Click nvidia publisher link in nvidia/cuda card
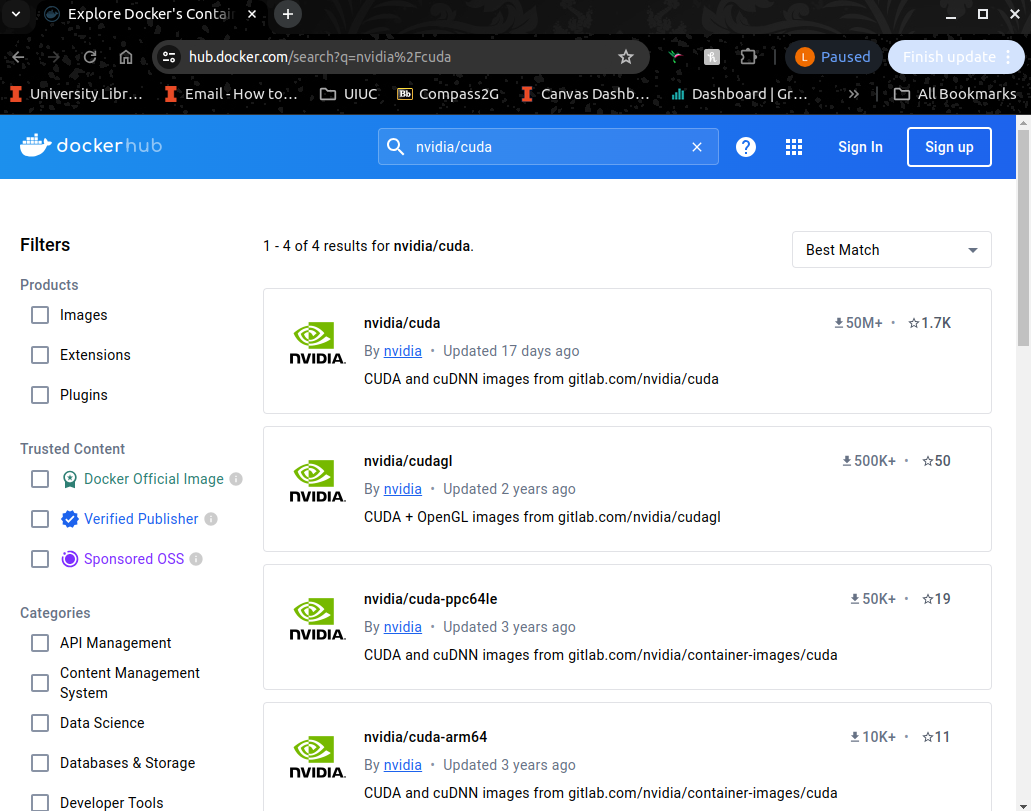 (x=402, y=351)
